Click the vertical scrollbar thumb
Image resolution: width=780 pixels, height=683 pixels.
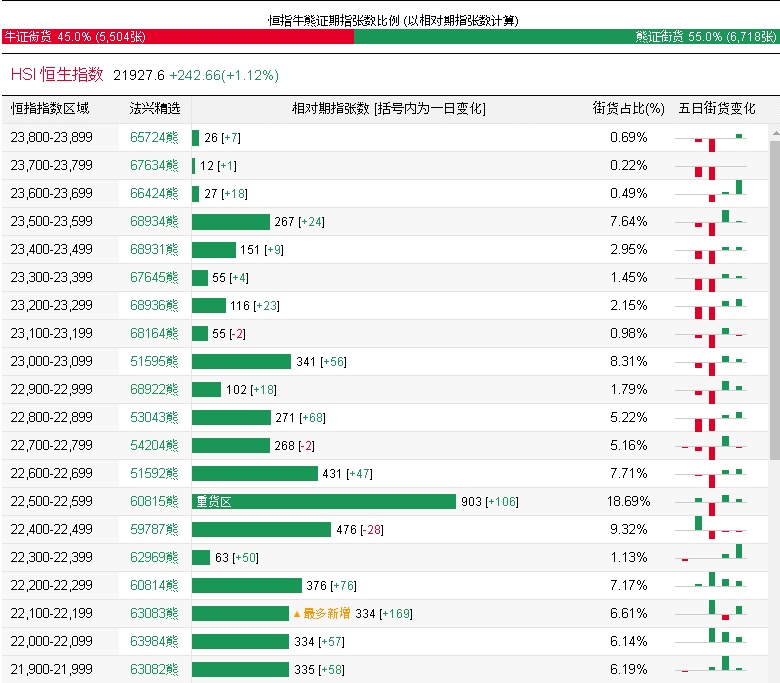pos(775,300)
